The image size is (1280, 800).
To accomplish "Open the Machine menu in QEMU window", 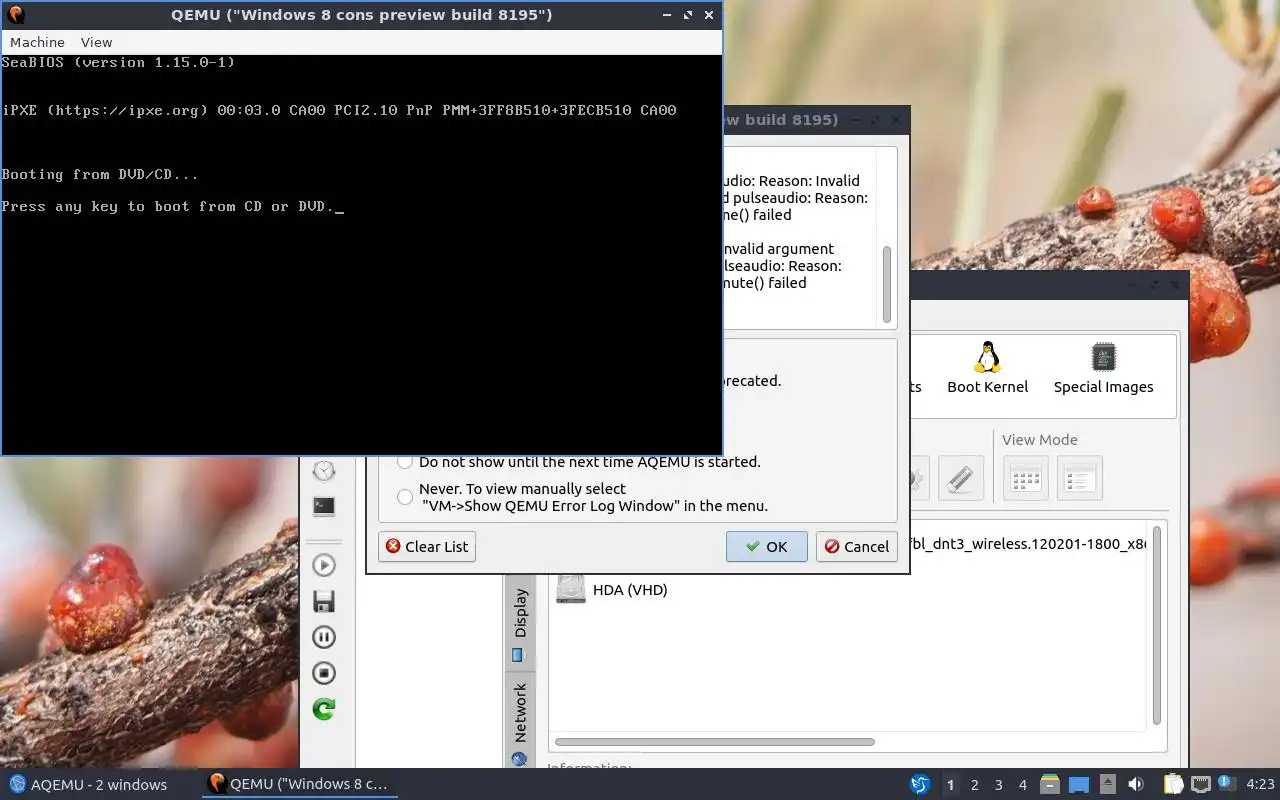I will (37, 42).
